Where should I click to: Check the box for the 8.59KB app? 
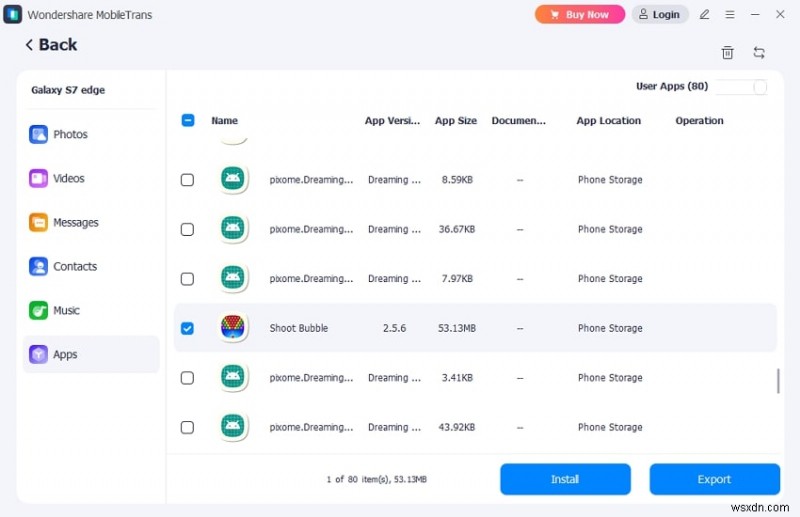coord(187,180)
